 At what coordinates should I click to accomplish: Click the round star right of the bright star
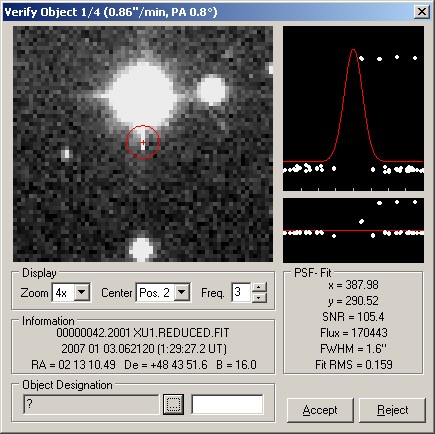[212, 90]
